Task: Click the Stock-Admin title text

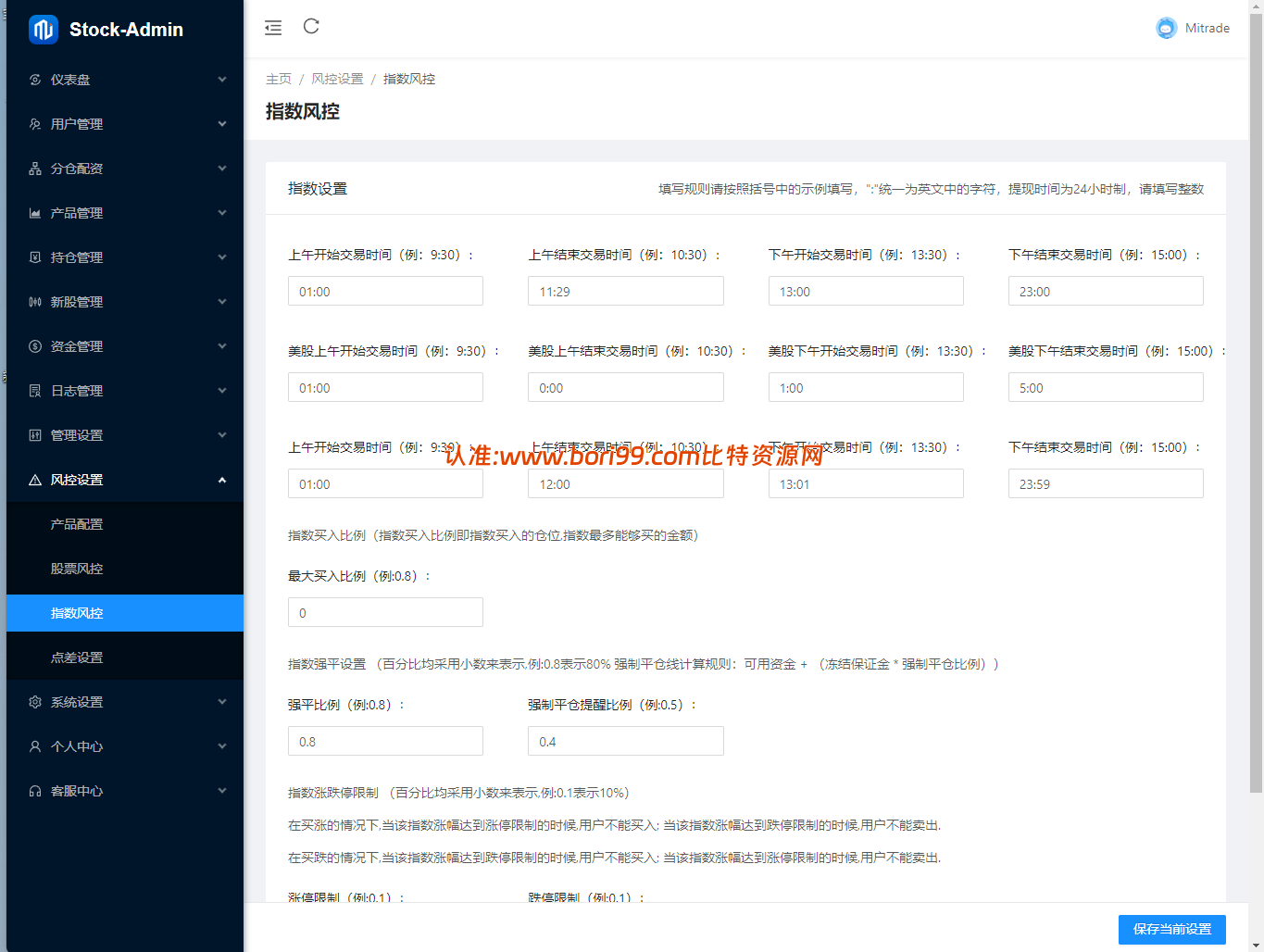Action: click(x=126, y=30)
